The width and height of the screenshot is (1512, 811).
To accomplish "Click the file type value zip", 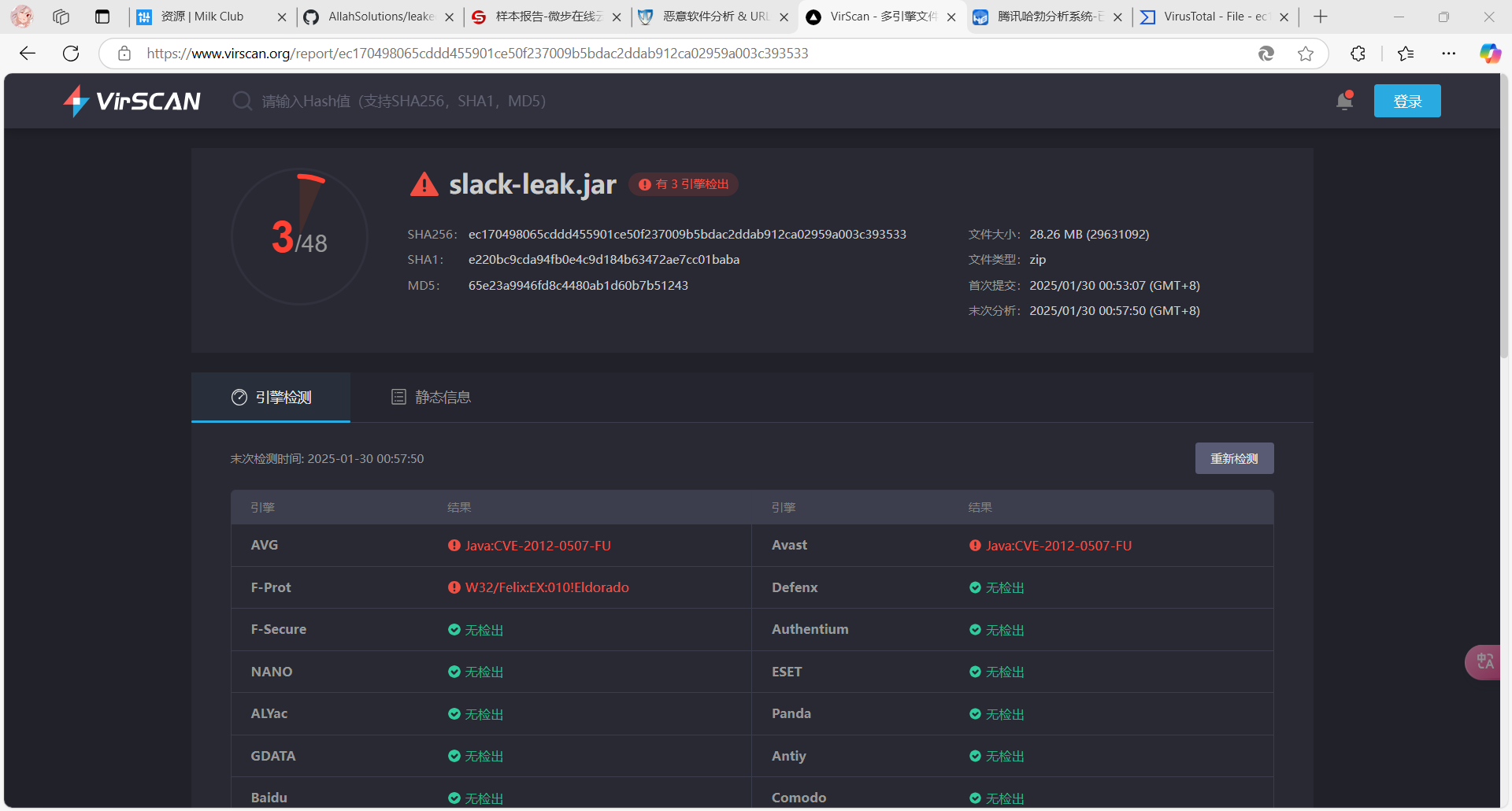I will 1038,260.
